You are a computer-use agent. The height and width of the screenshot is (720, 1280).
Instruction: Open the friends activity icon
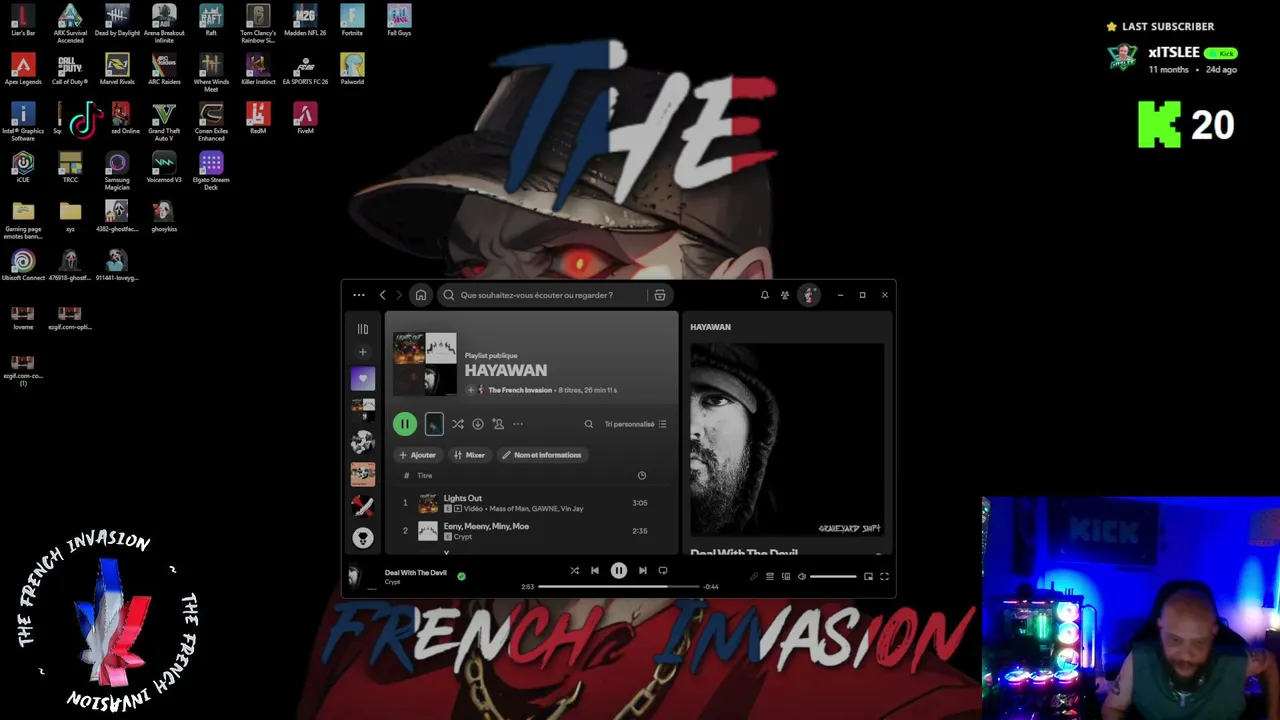[785, 295]
